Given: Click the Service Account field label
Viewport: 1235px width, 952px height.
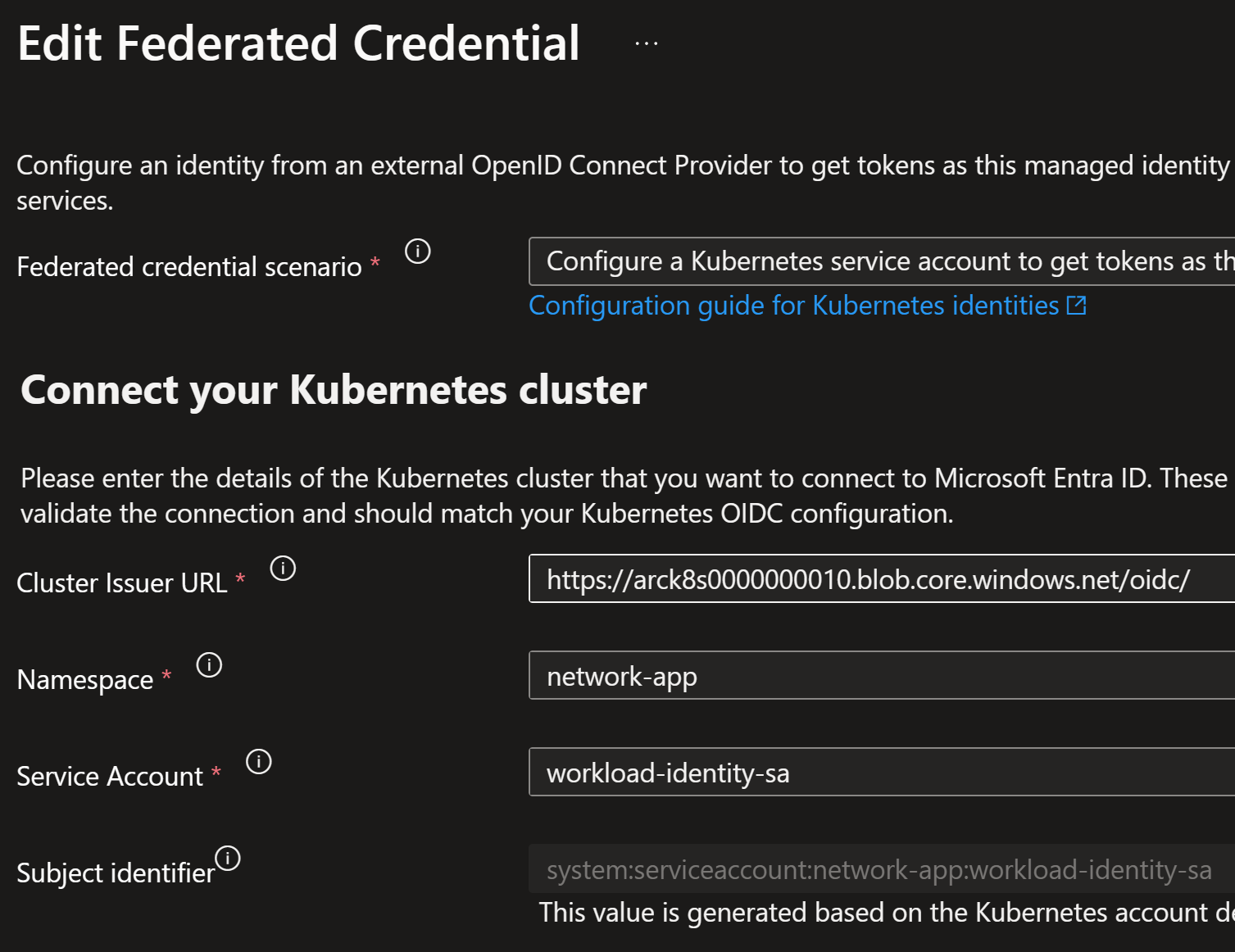Looking at the screenshot, I should tap(110, 776).
